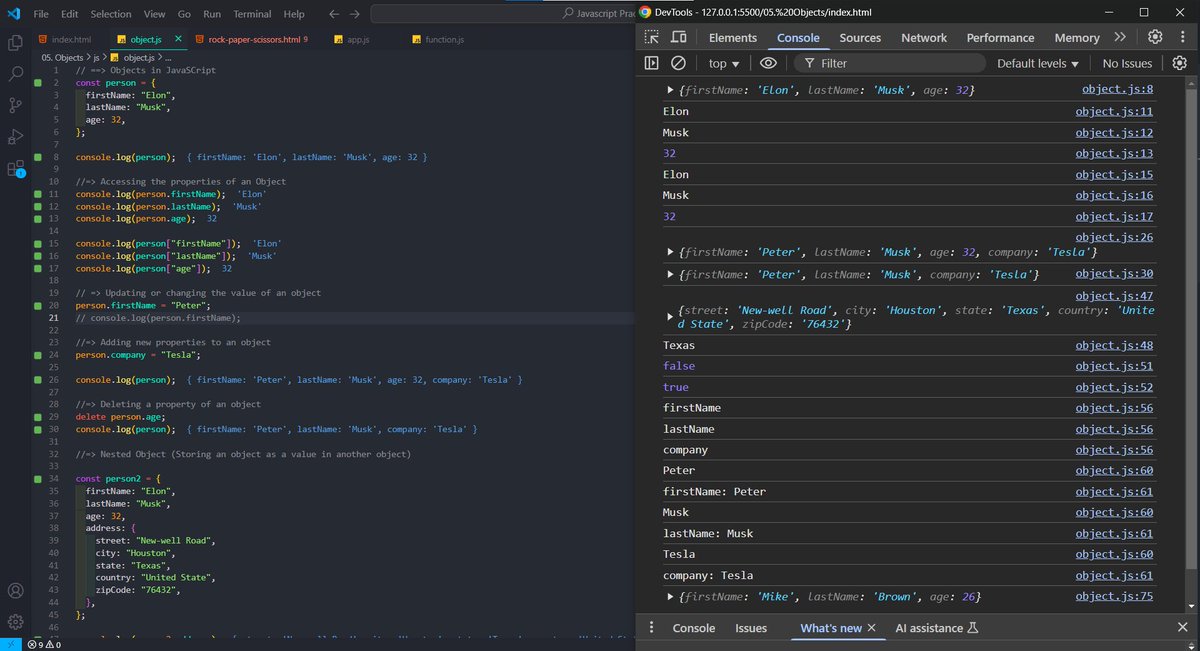This screenshot has height=651, width=1200.
Task: Open the top JavaScript context dropdown
Action: pos(723,63)
